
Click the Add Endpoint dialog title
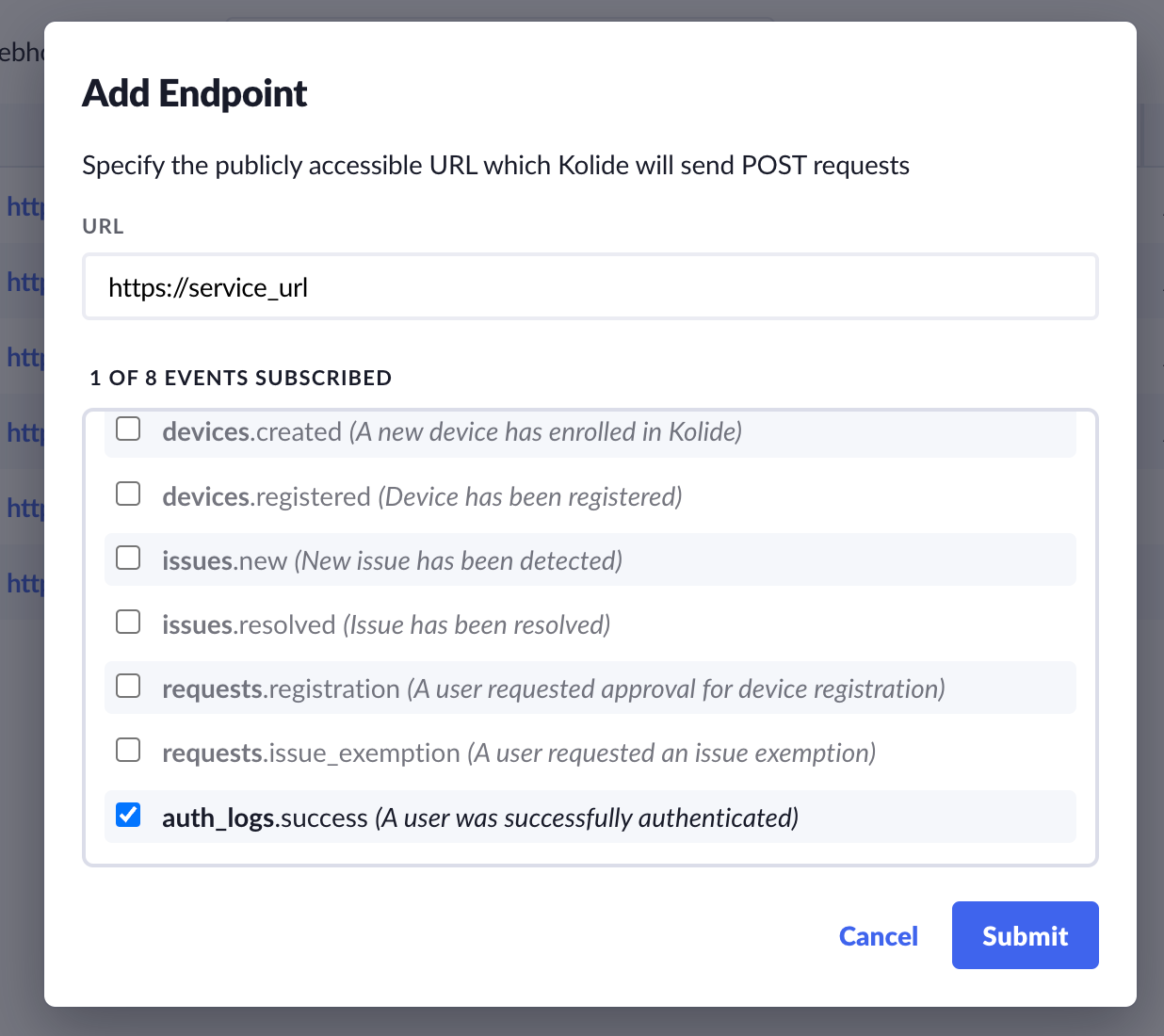coord(194,92)
